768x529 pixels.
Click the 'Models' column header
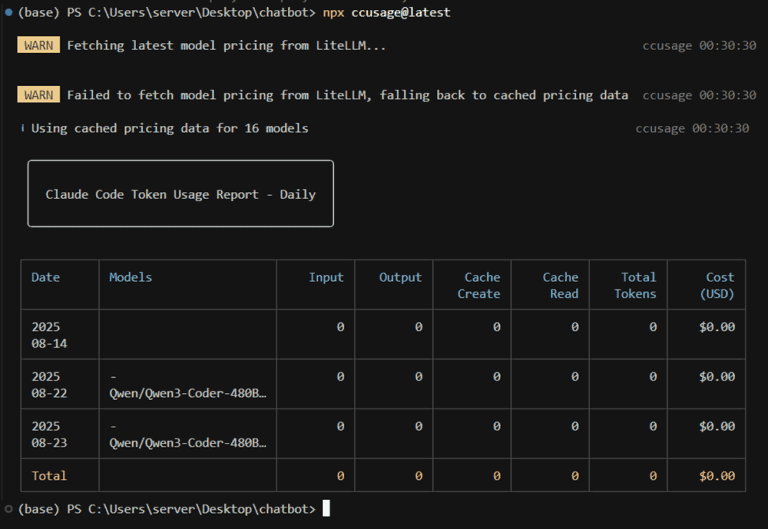tap(130, 277)
